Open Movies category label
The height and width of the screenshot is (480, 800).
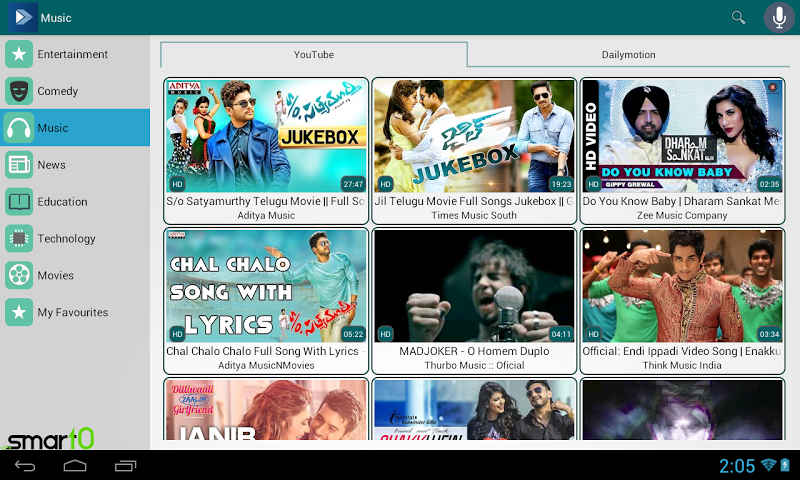56,275
